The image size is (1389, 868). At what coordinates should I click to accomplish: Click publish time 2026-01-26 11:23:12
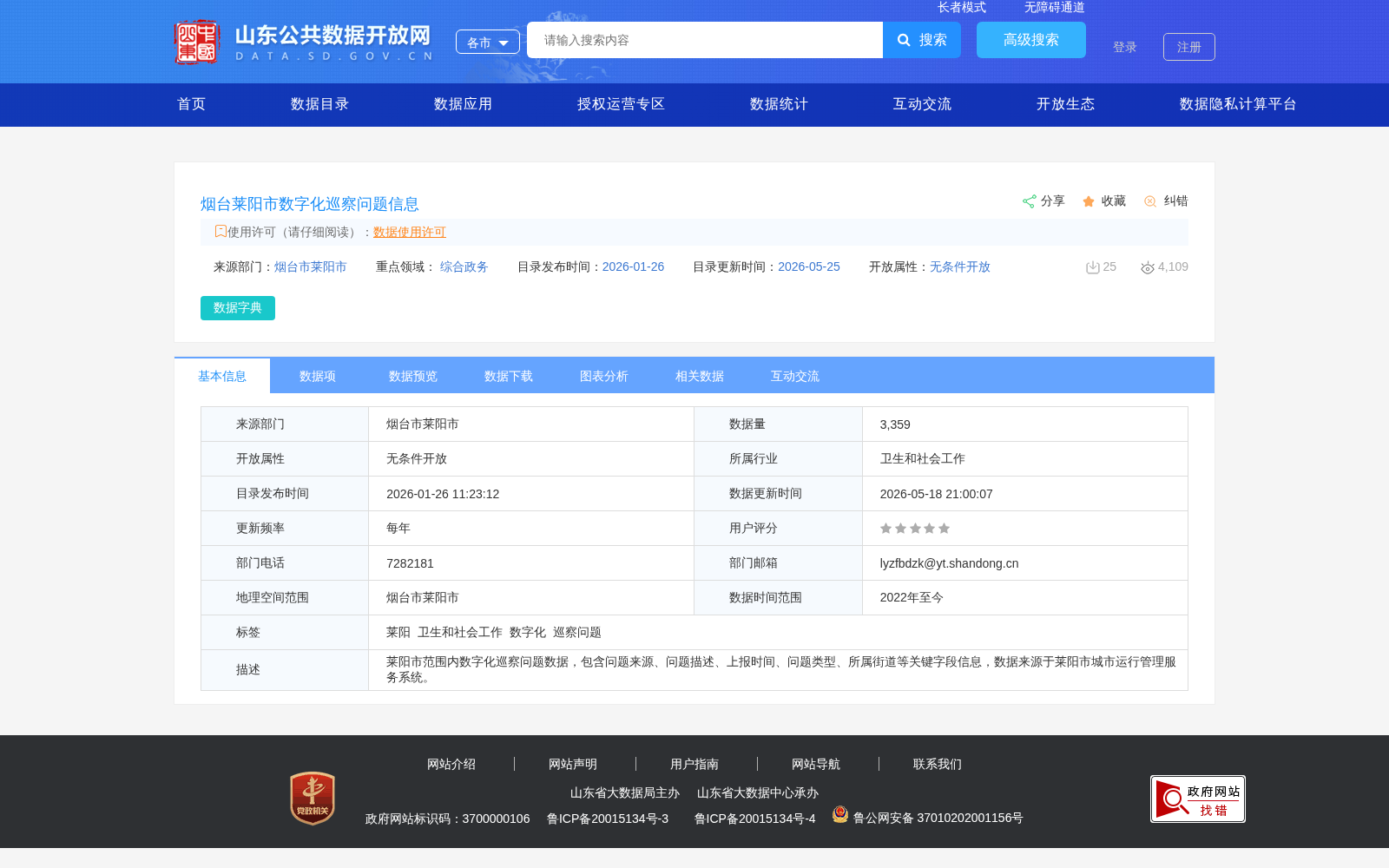[x=443, y=494]
